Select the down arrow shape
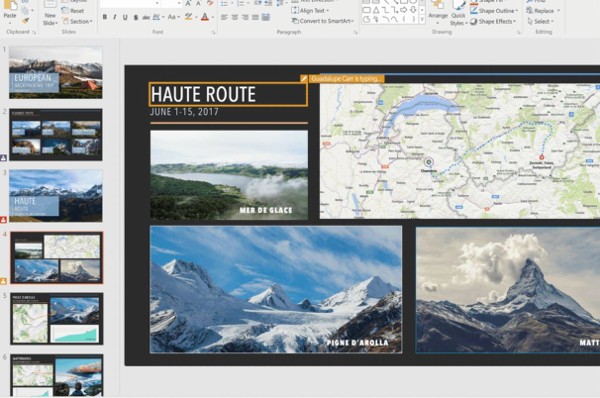Viewport: 600px width, 398px height. point(413,11)
